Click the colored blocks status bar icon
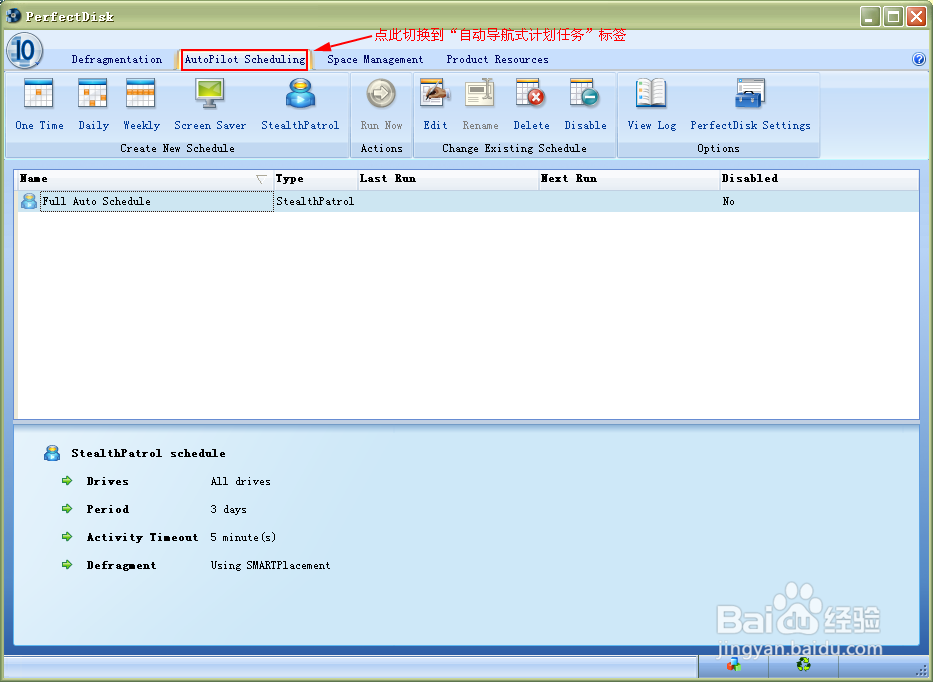This screenshot has height=682, width=933. (734, 664)
